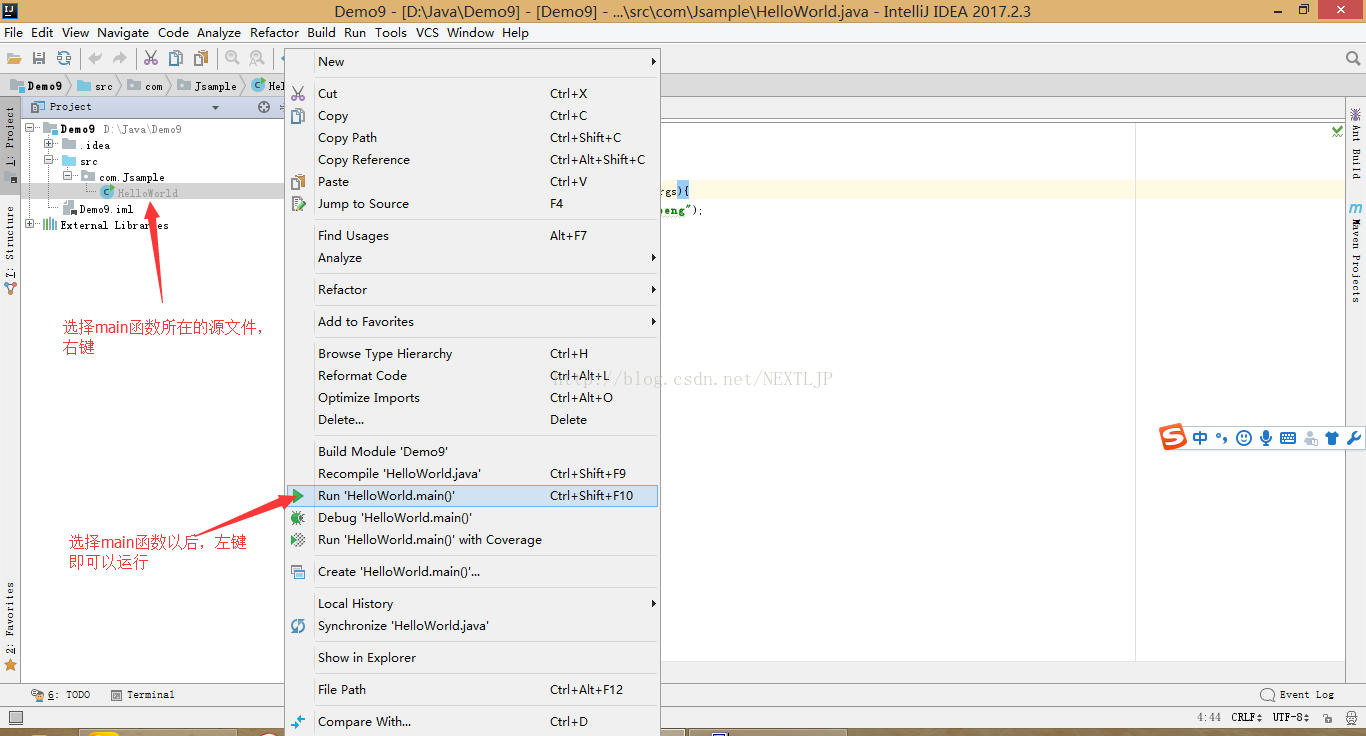Open the Build menu in menu bar

click(321, 32)
